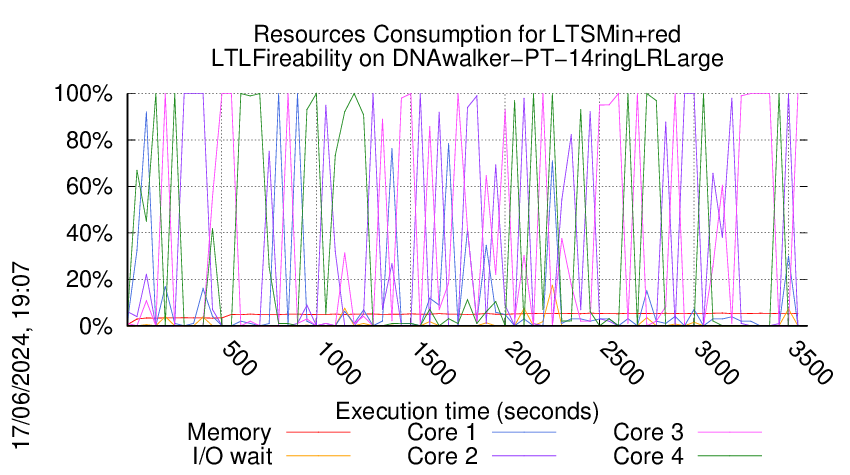Click the 60% y-axis label
The width and height of the screenshot is (850, 475).
click(x=89, y=187)
